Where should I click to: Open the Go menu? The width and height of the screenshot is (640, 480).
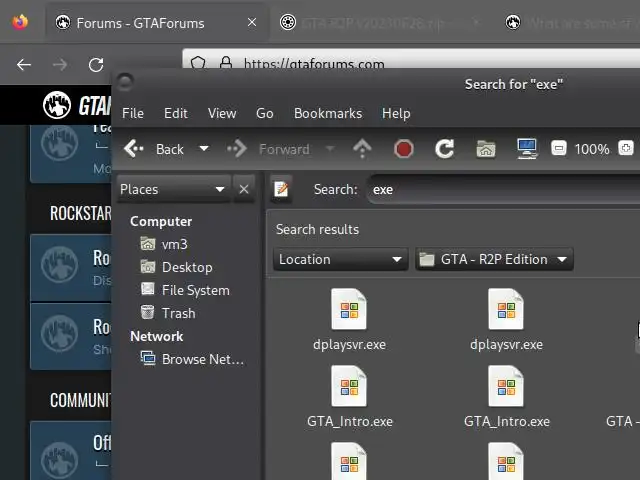(x=264, y=113)
